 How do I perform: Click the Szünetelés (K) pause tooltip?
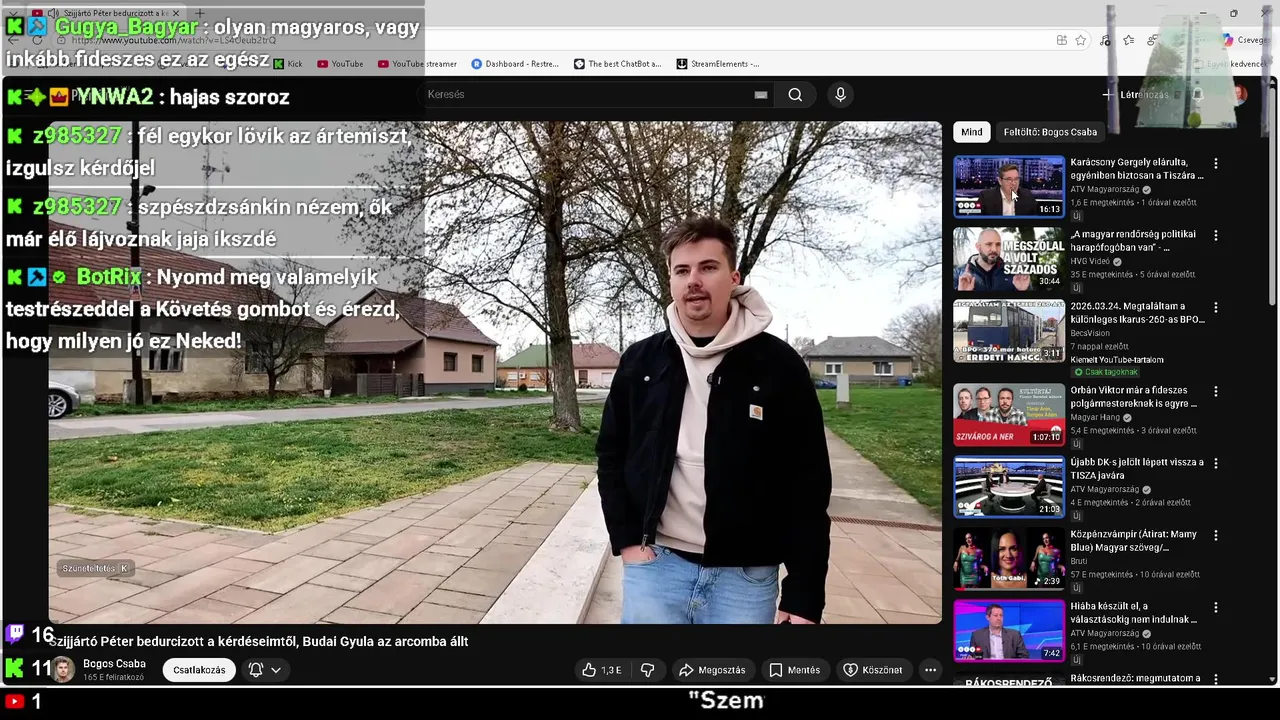95,568
